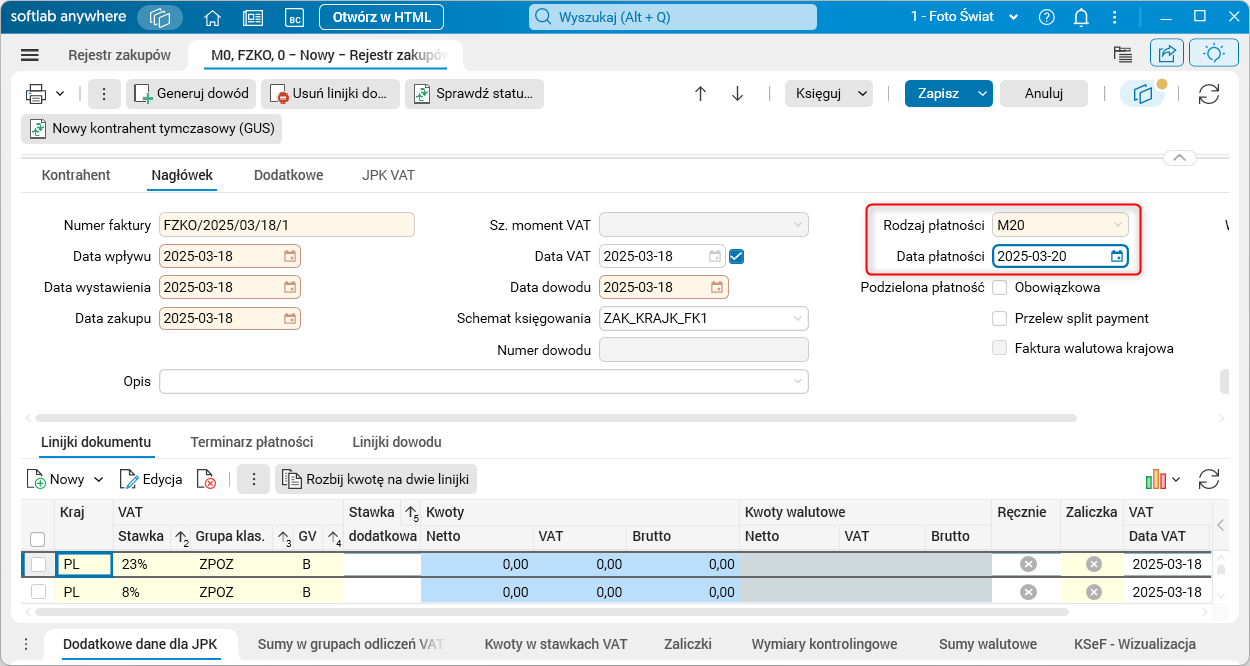Open the hamburger navigation menu
Viewport: 1250px width, 666px height.
tap(30, 55)
